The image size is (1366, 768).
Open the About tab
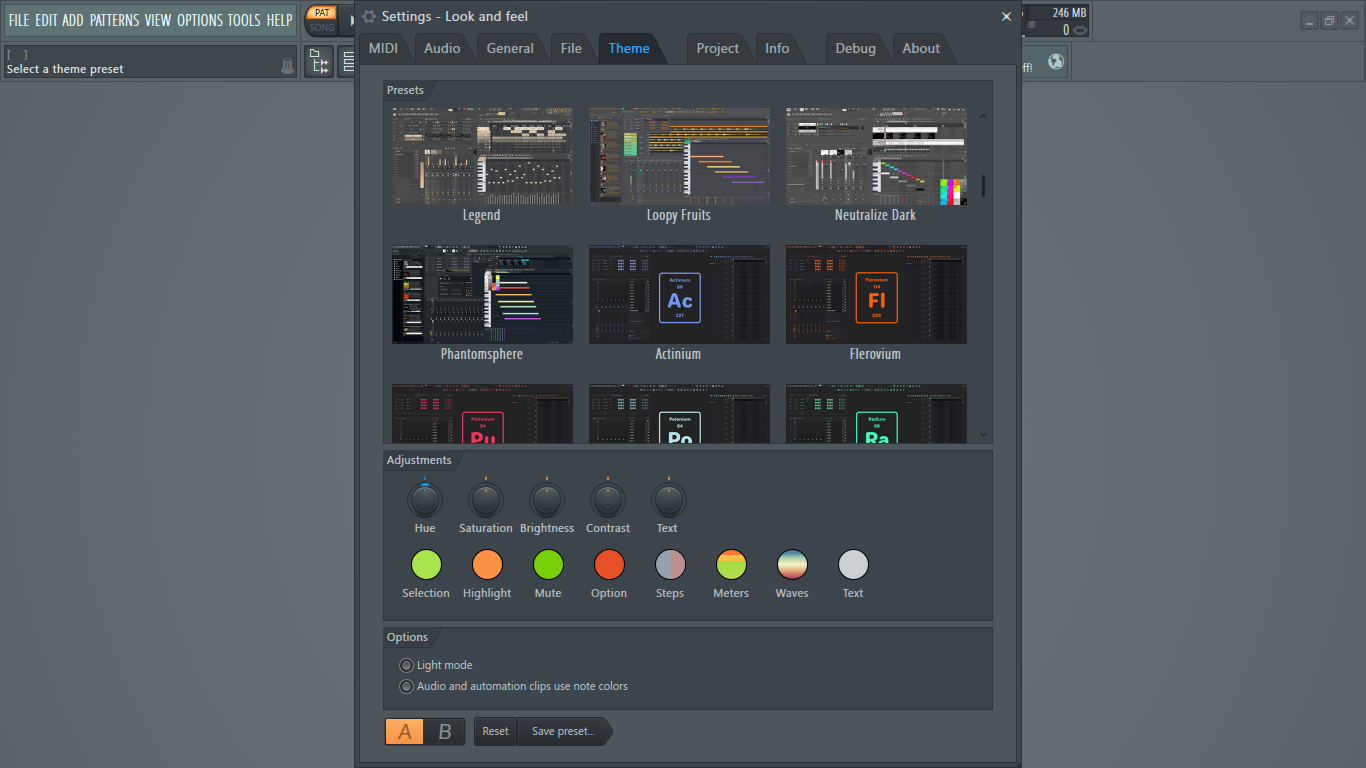point(921,48)
